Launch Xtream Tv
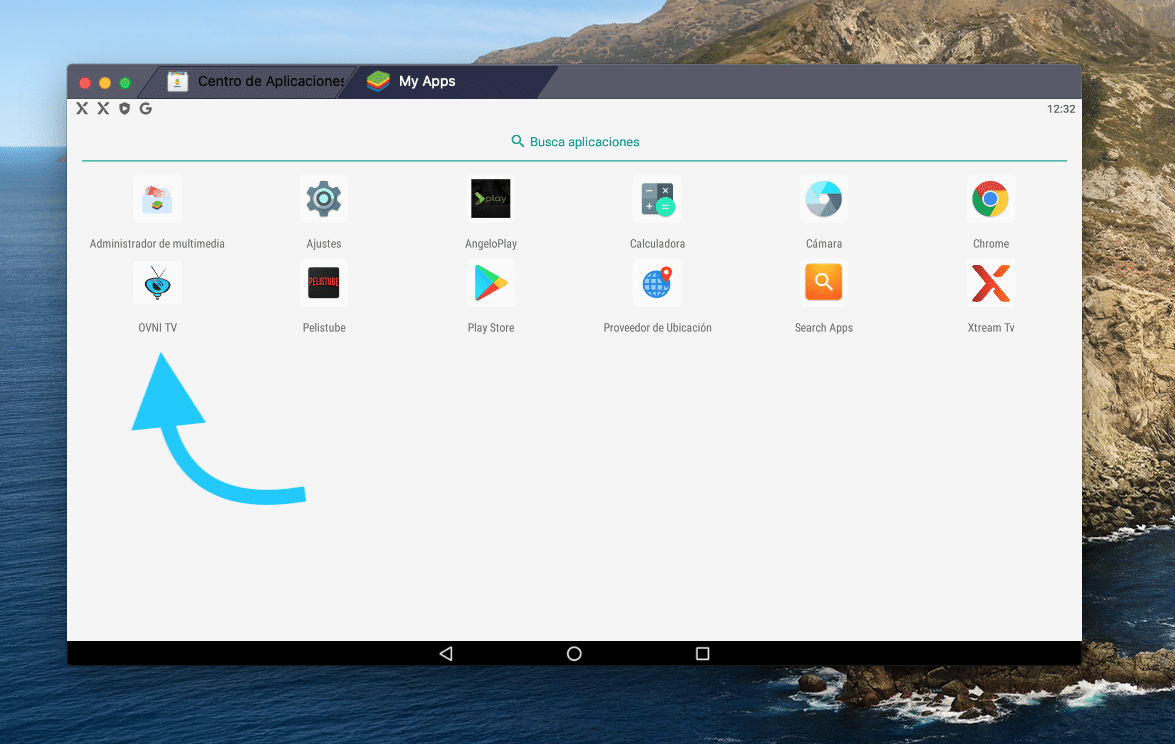Viewport: 1175px width, 744px height. 990,282
